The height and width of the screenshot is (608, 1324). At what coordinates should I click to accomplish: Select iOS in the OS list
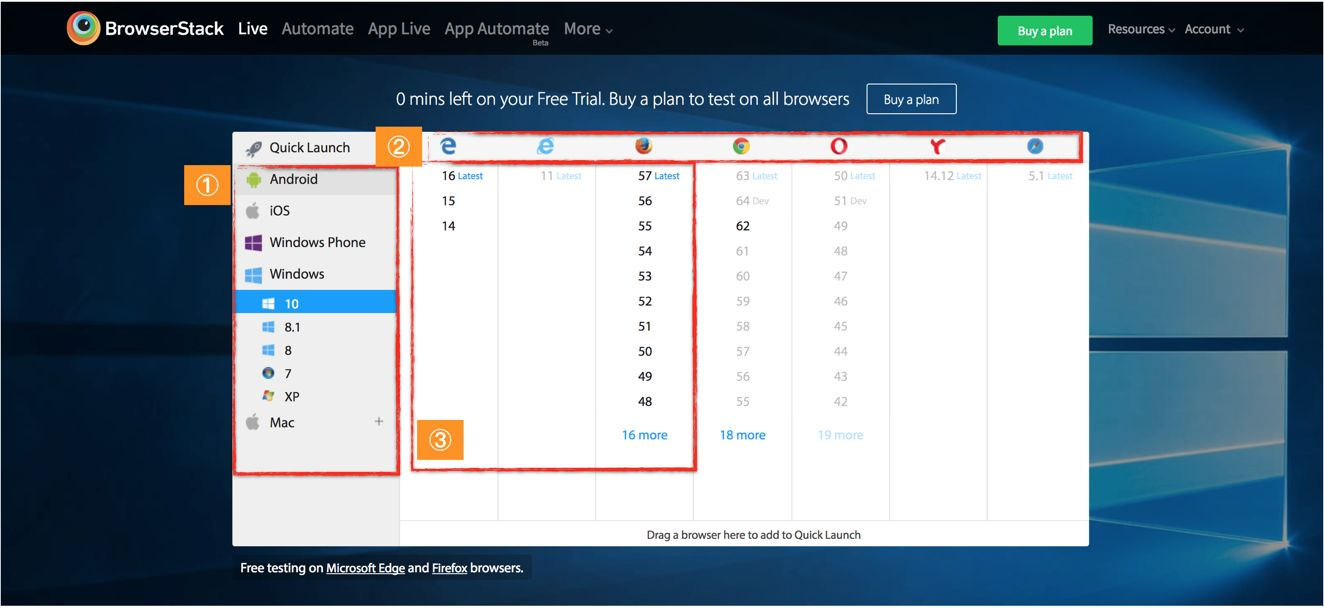(x=315, y=211)
